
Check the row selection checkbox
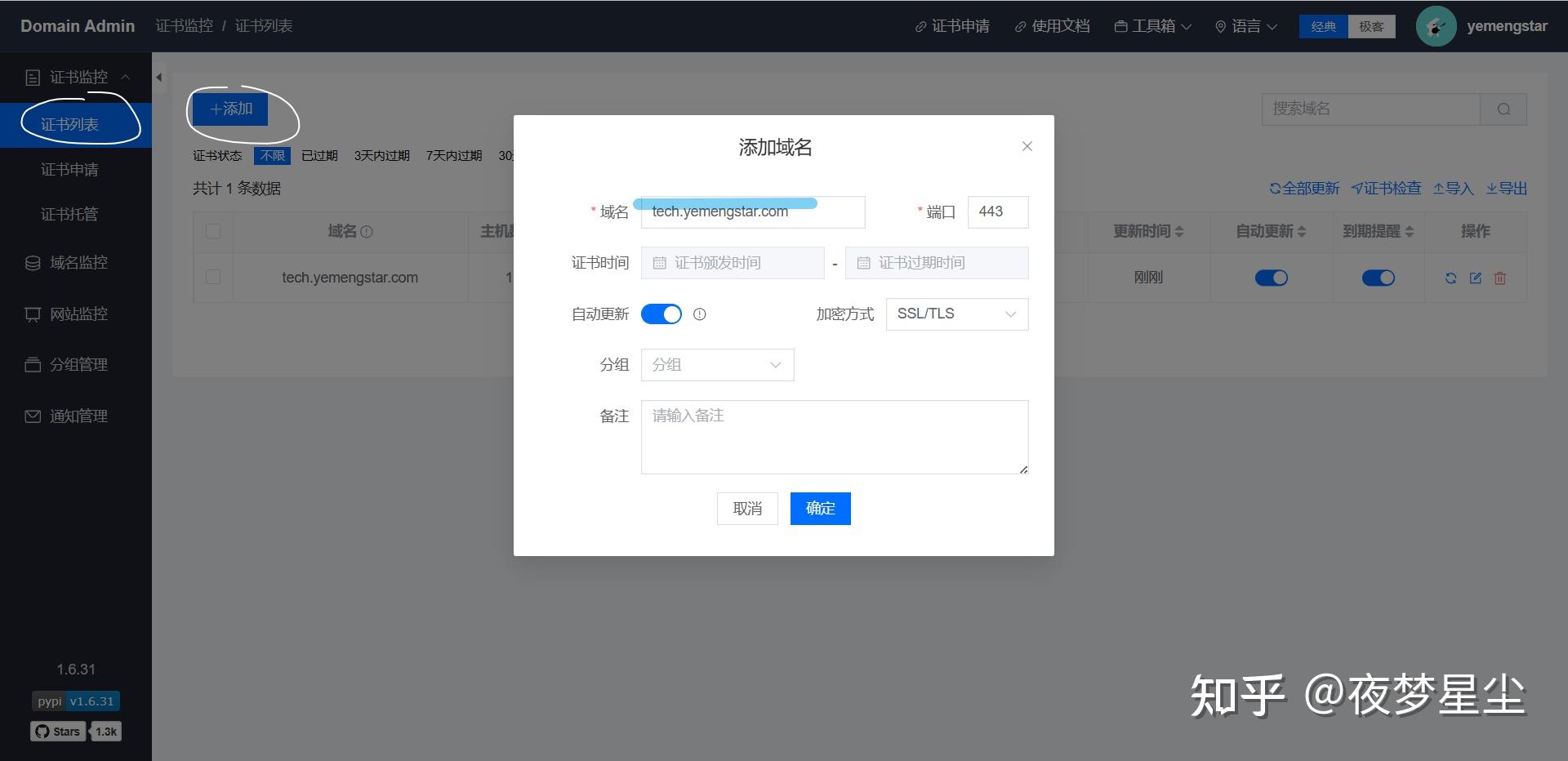pyautogui.click(x=213, y=277)
